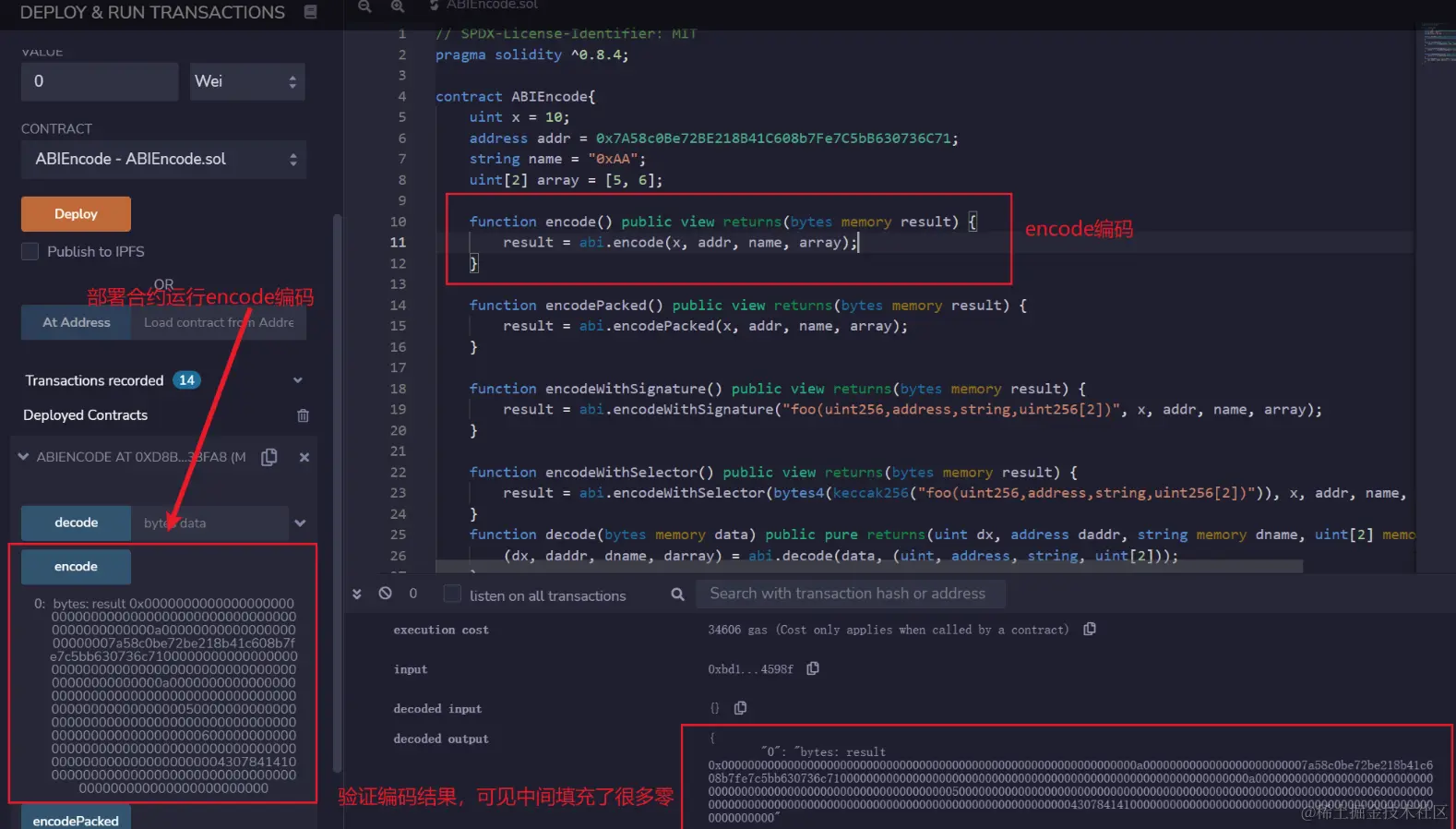Click the decode function button
This screenshot has width=1456, height=829.
(76, 523)
